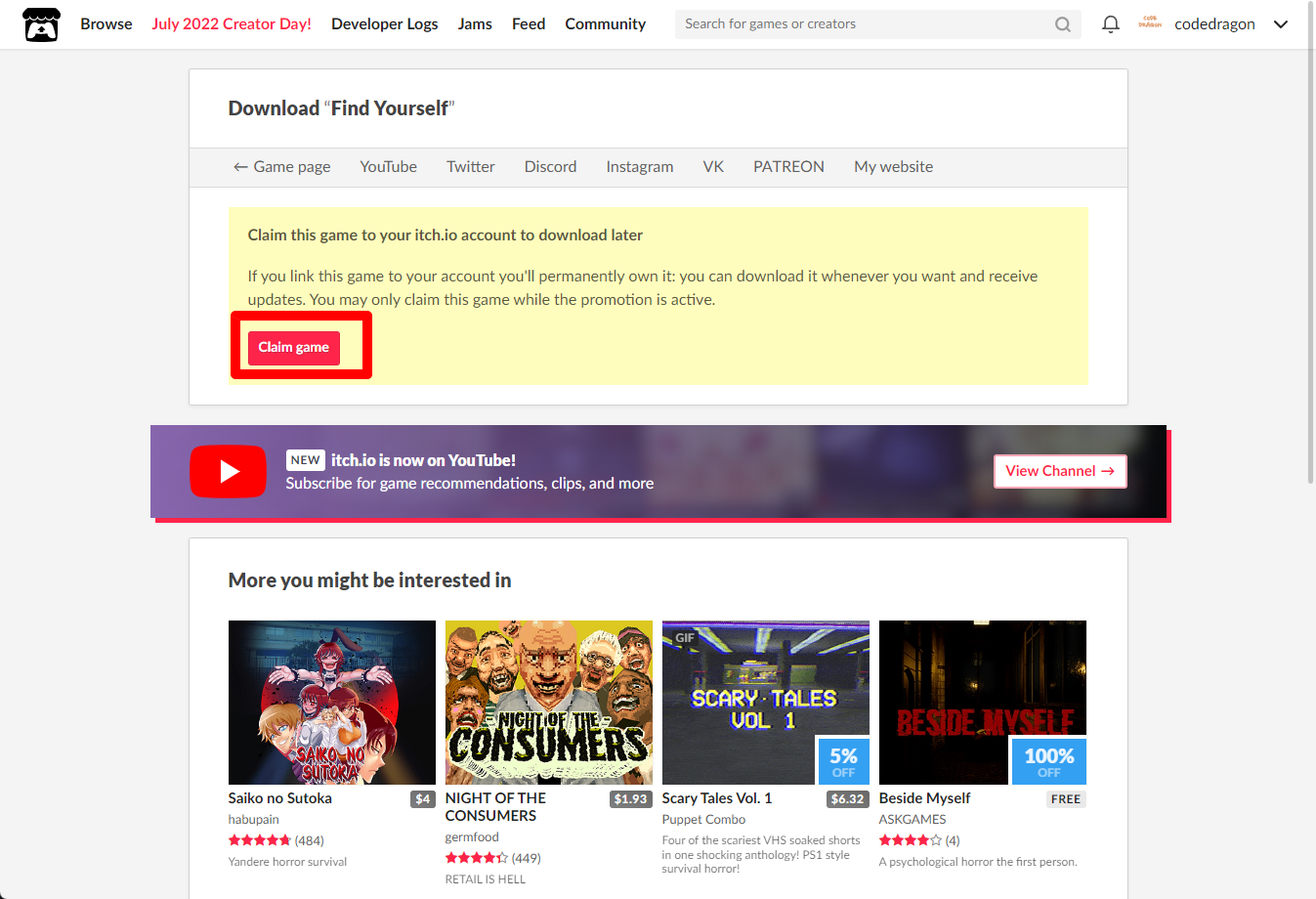1316x899 pixels.
Task: Open the Beside Myself thumbnail
Action: (982, 703)
